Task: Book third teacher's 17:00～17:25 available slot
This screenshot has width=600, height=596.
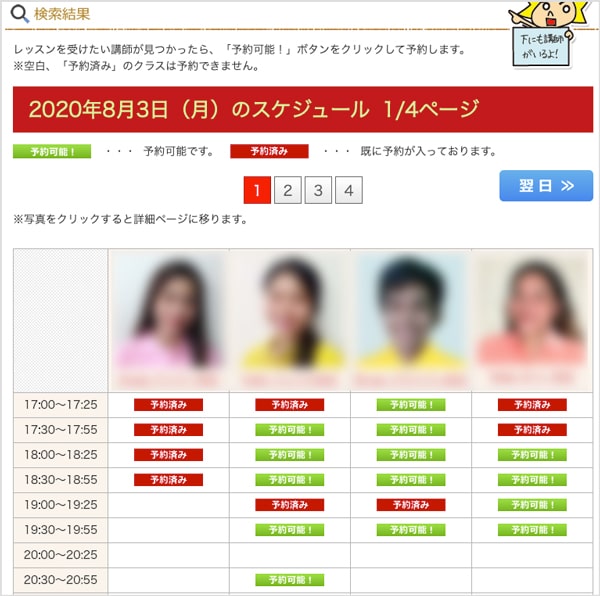Action: click(x=410, y=405)
